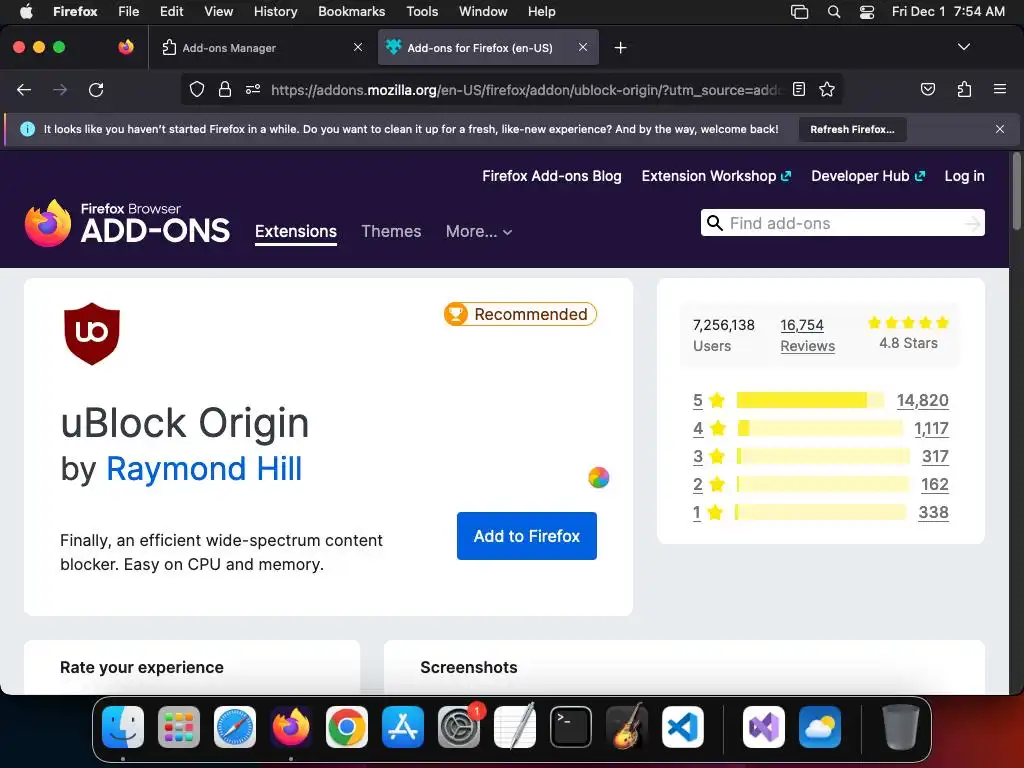
Task: Open System Settings from the dock
Action: 458,726
